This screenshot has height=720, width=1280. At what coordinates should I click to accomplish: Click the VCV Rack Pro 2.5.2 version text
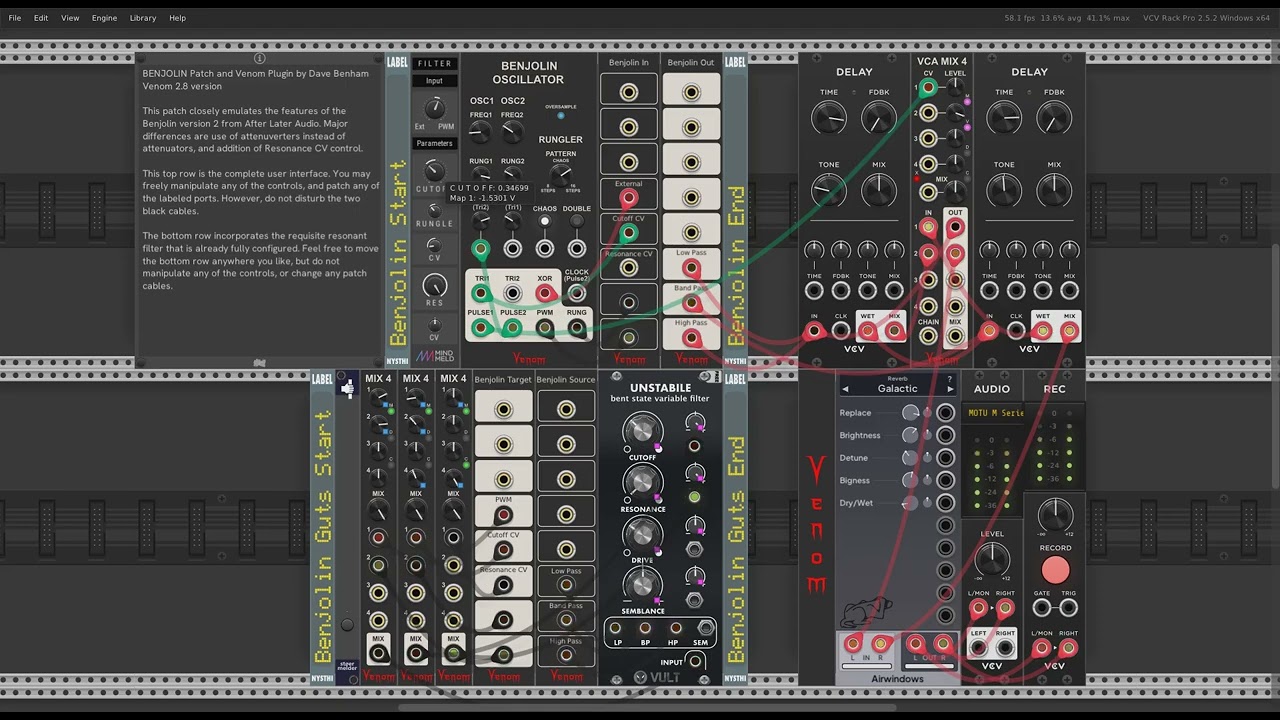point(1206,18)
